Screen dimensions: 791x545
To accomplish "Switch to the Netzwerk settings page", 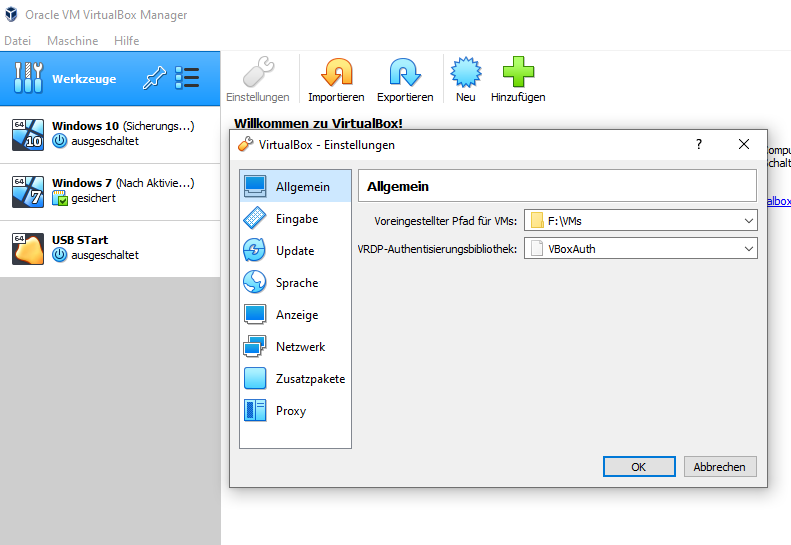I will tap(296, 346).
